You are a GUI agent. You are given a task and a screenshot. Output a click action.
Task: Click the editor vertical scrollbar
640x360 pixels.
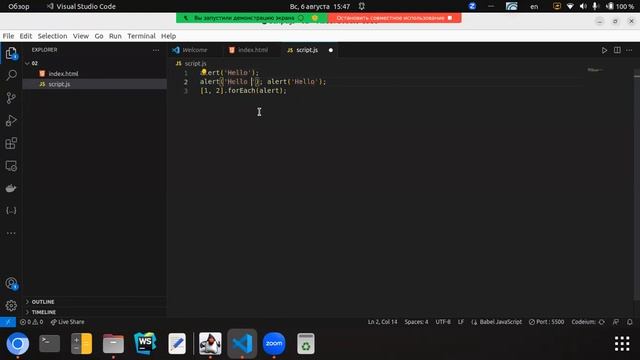point(637,184)
